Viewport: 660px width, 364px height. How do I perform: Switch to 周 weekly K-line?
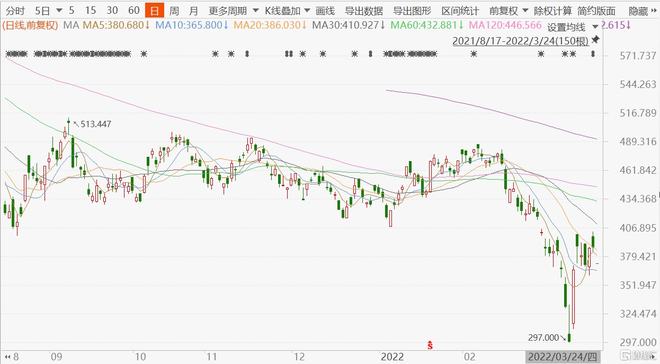click(x=174, y=11)
